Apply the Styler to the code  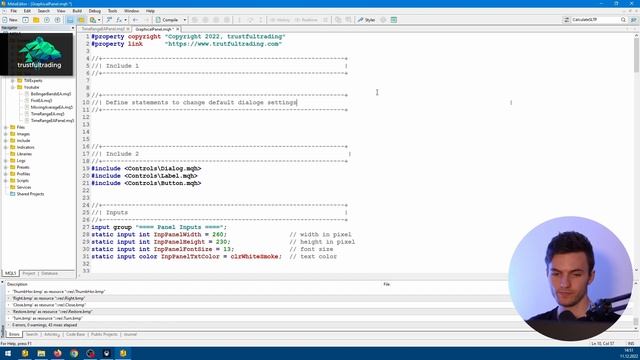point(367,20)
